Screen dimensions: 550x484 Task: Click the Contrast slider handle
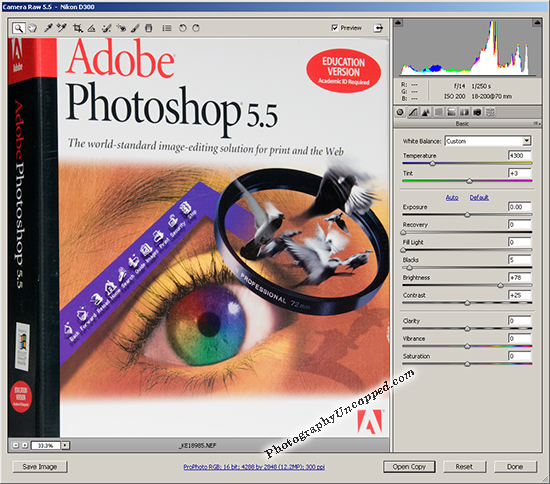(x=467, y=303)
